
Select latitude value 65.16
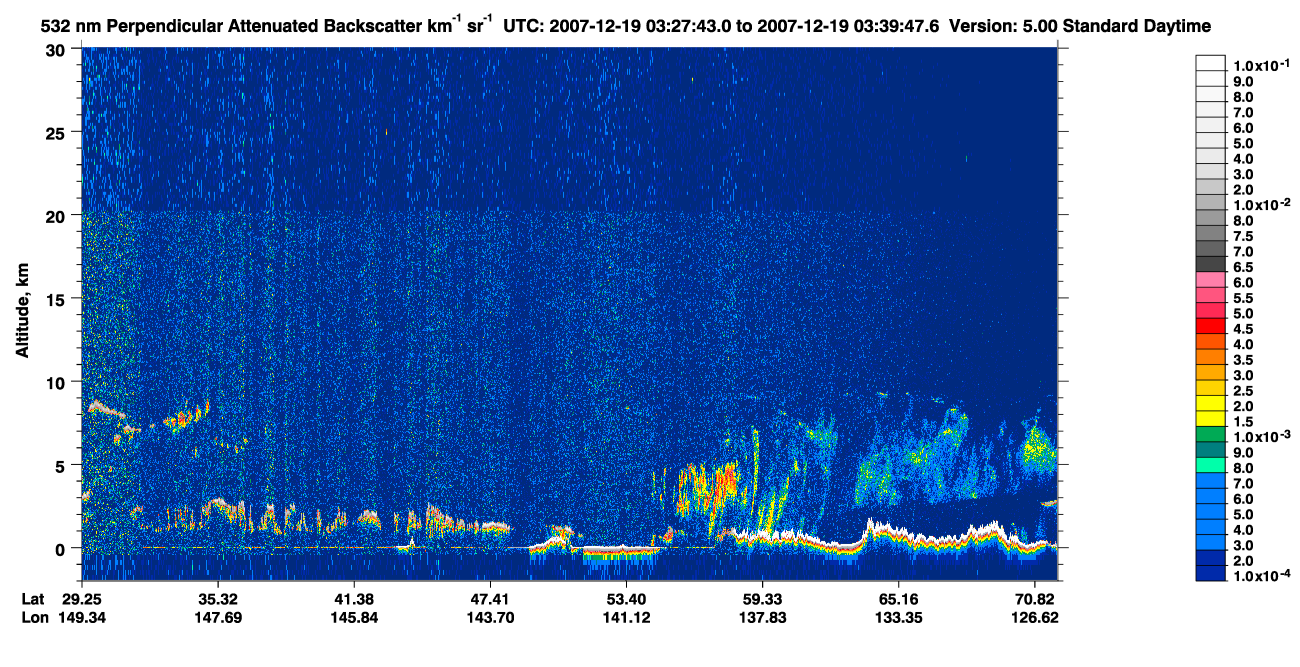coord(898,599)
